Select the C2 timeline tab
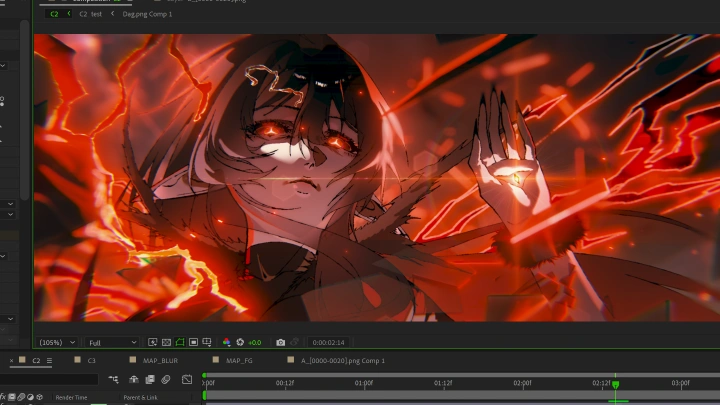720x405 pixels. pos(36,360)
